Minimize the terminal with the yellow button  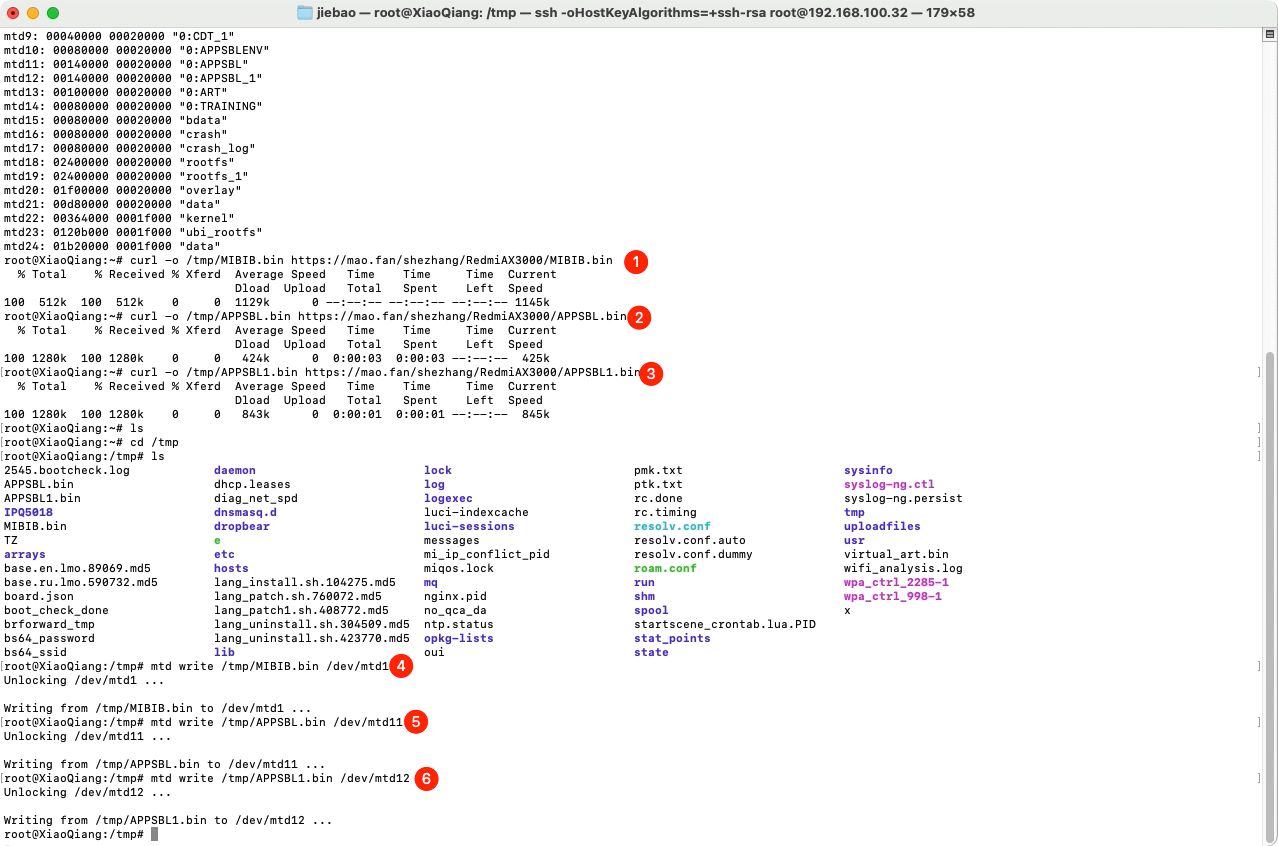pos(33,13)
